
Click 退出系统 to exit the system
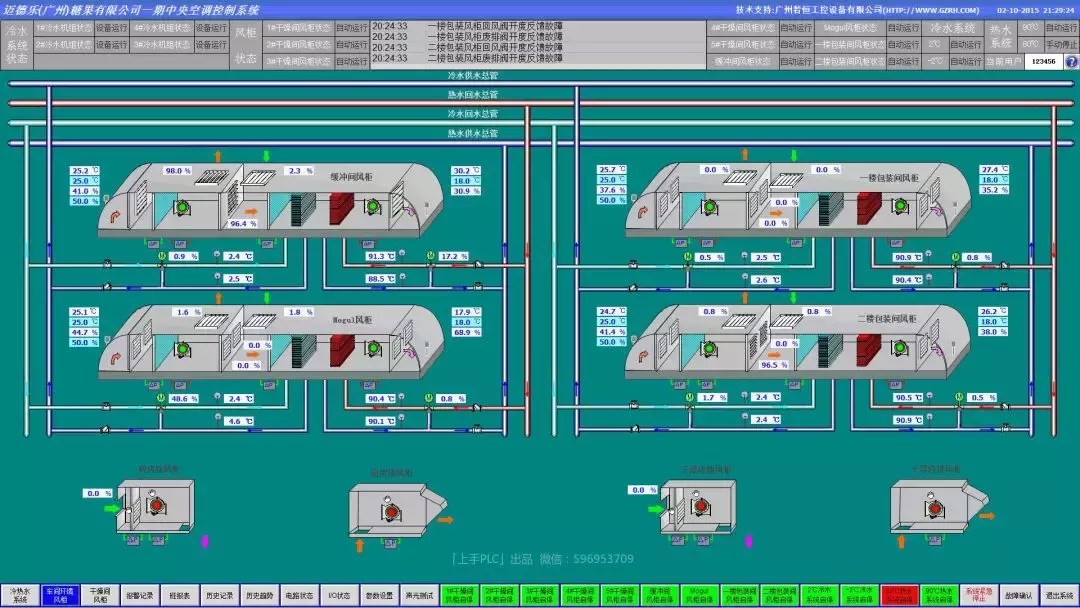(x=1059, y=595)
